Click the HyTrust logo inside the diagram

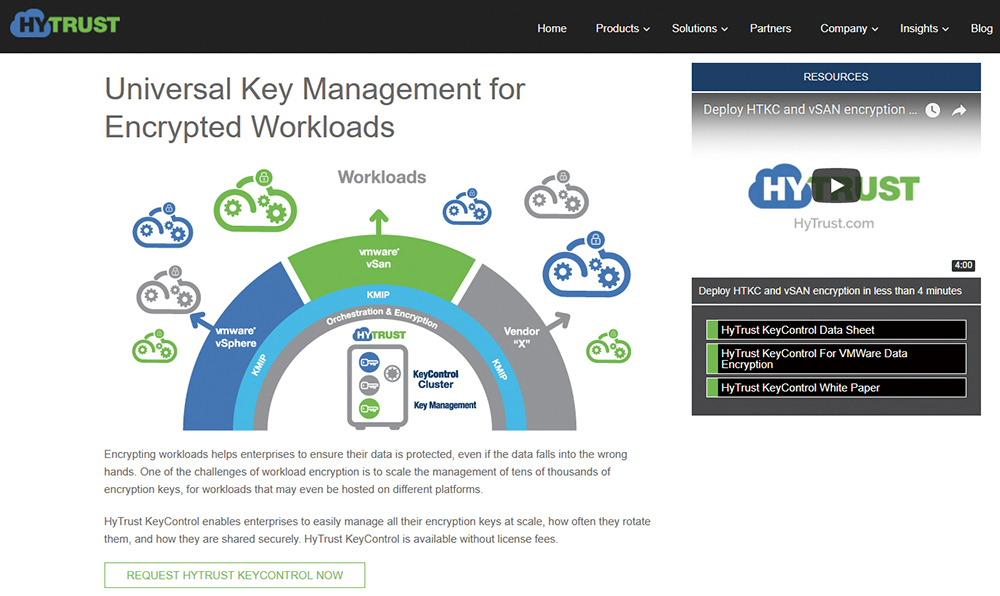379,335
